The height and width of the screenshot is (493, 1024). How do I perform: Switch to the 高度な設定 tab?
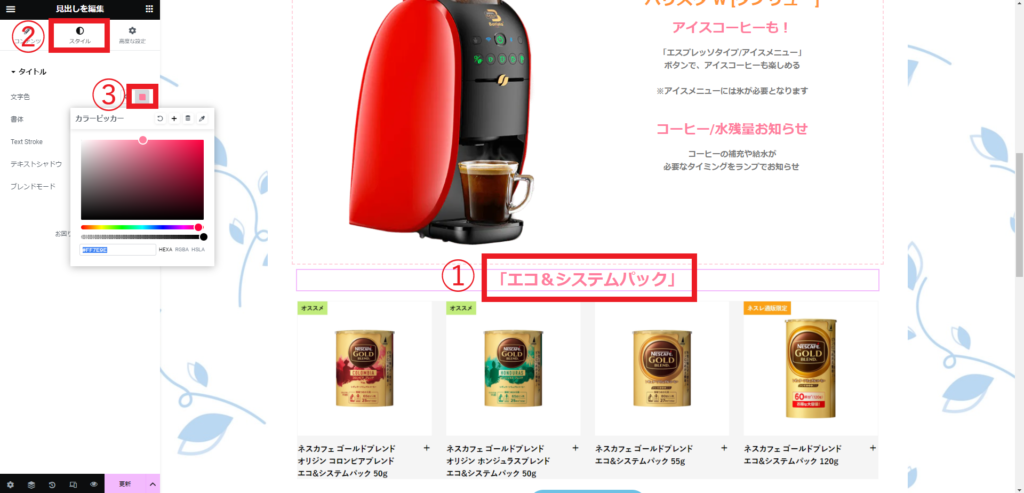tap(133, 35)
